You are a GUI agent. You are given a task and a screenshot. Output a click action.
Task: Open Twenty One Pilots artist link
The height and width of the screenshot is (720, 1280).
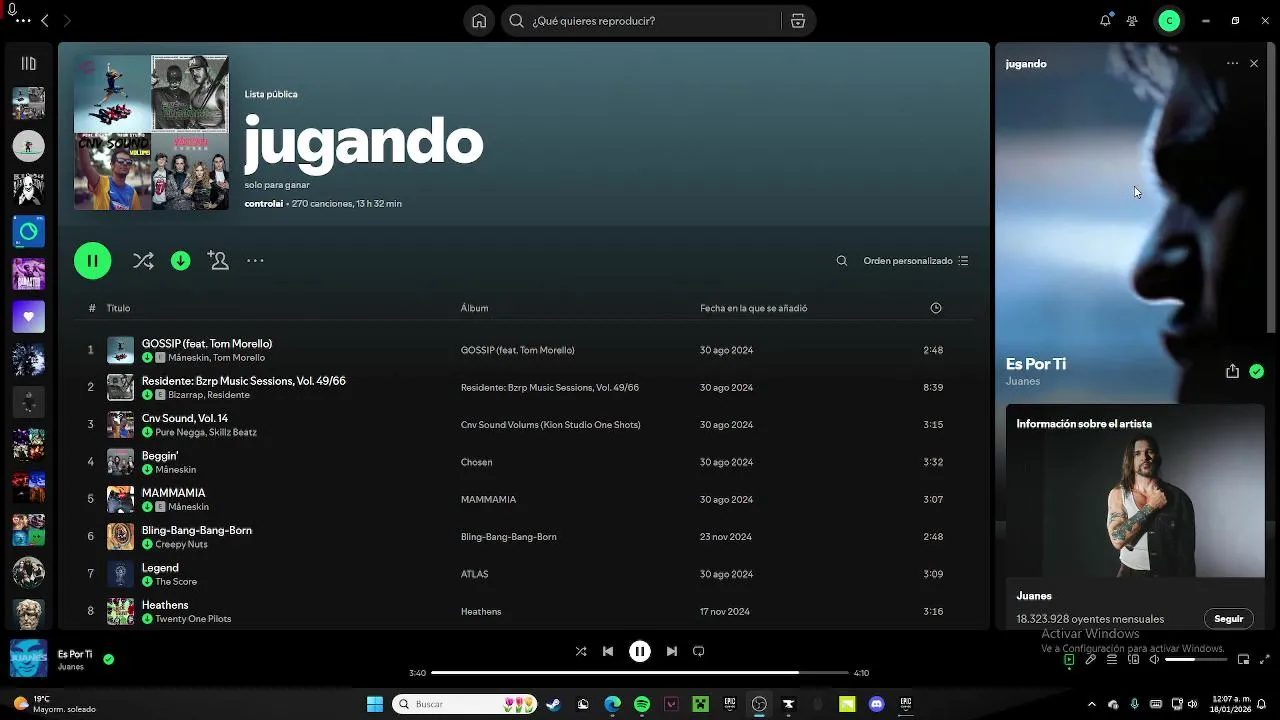pyautogui.click(x=193, y=619)
